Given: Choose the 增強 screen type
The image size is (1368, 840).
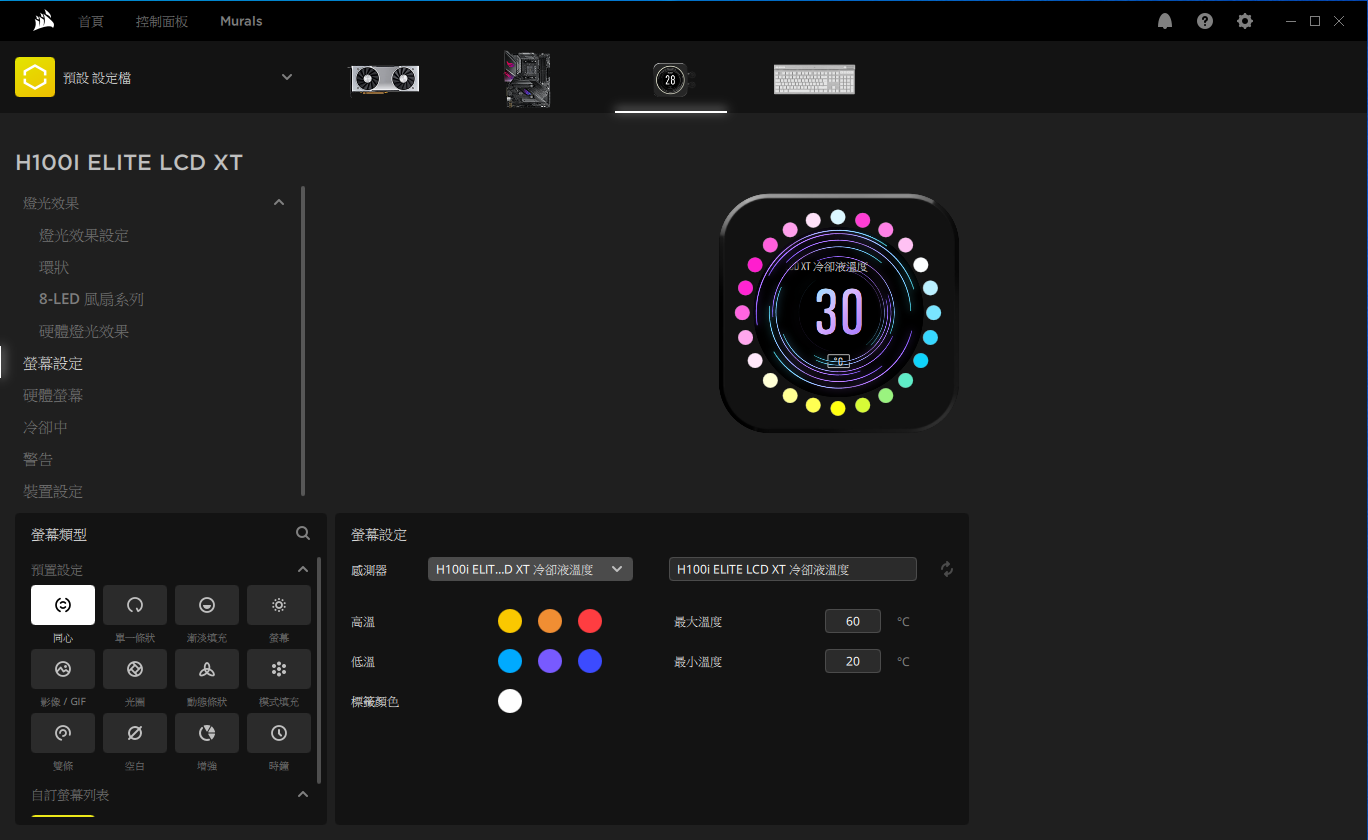Looking at the screenshot, I should (x=207, y=733).
